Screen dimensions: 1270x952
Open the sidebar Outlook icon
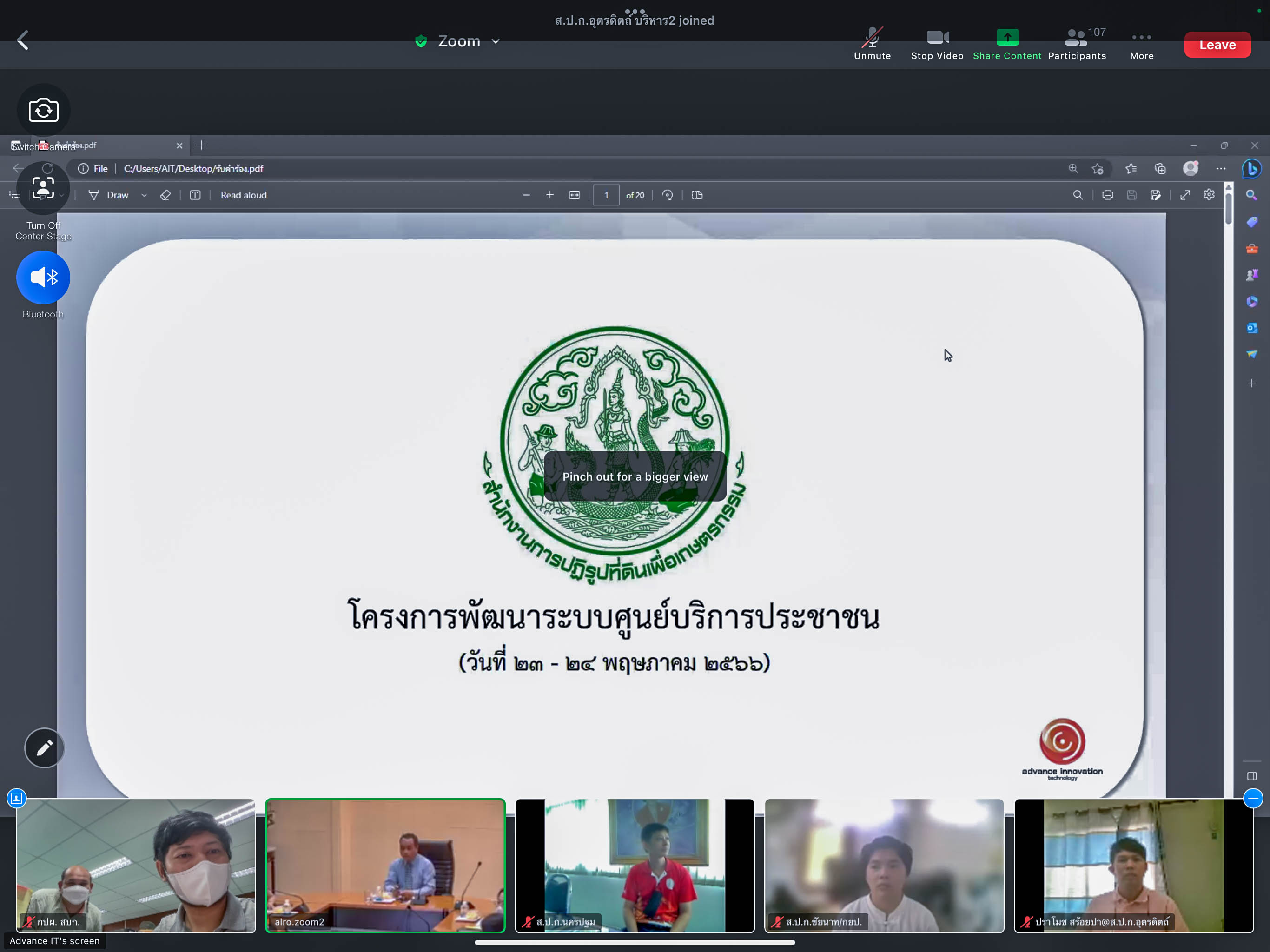(1251, 328)
